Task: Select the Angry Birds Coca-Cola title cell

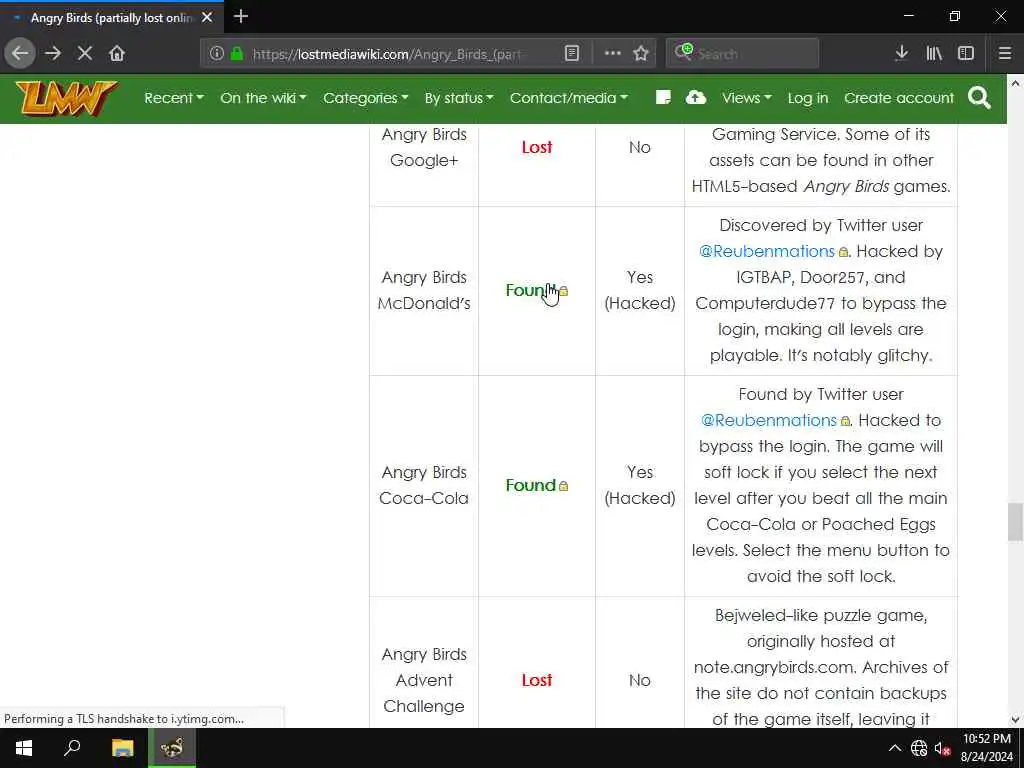Action: [424, 485]
